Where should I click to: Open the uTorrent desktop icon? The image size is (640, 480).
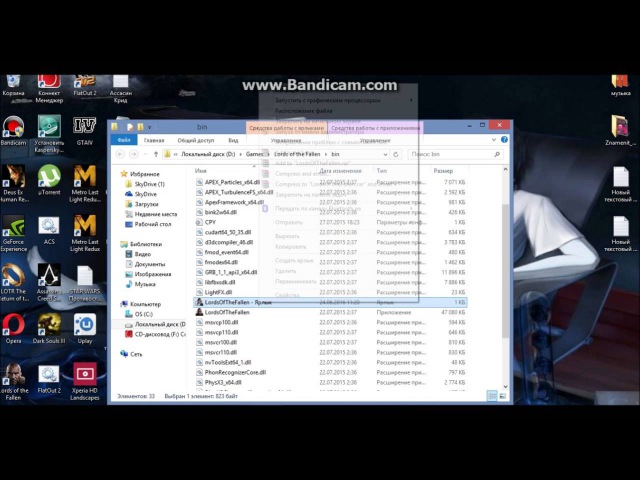[49, 180]
